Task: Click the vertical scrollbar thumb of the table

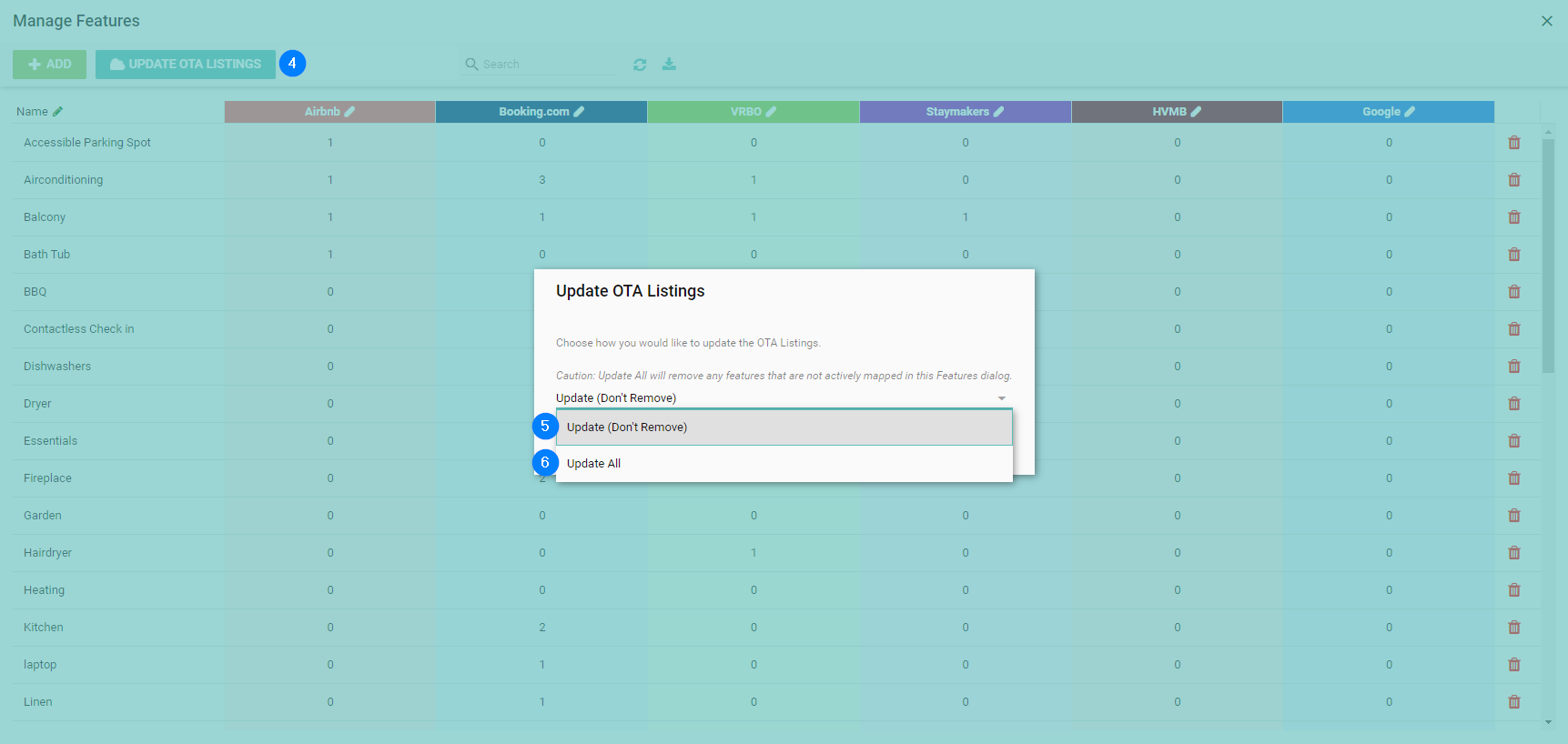Action: coord(1548,255)
